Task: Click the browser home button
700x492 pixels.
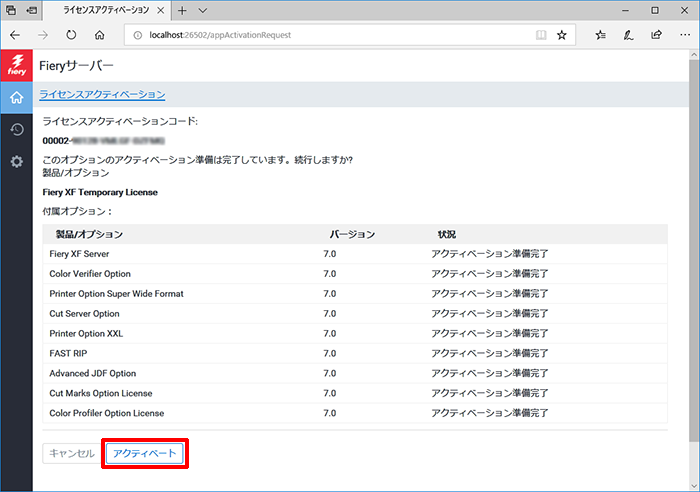Action: click(100, 35)
